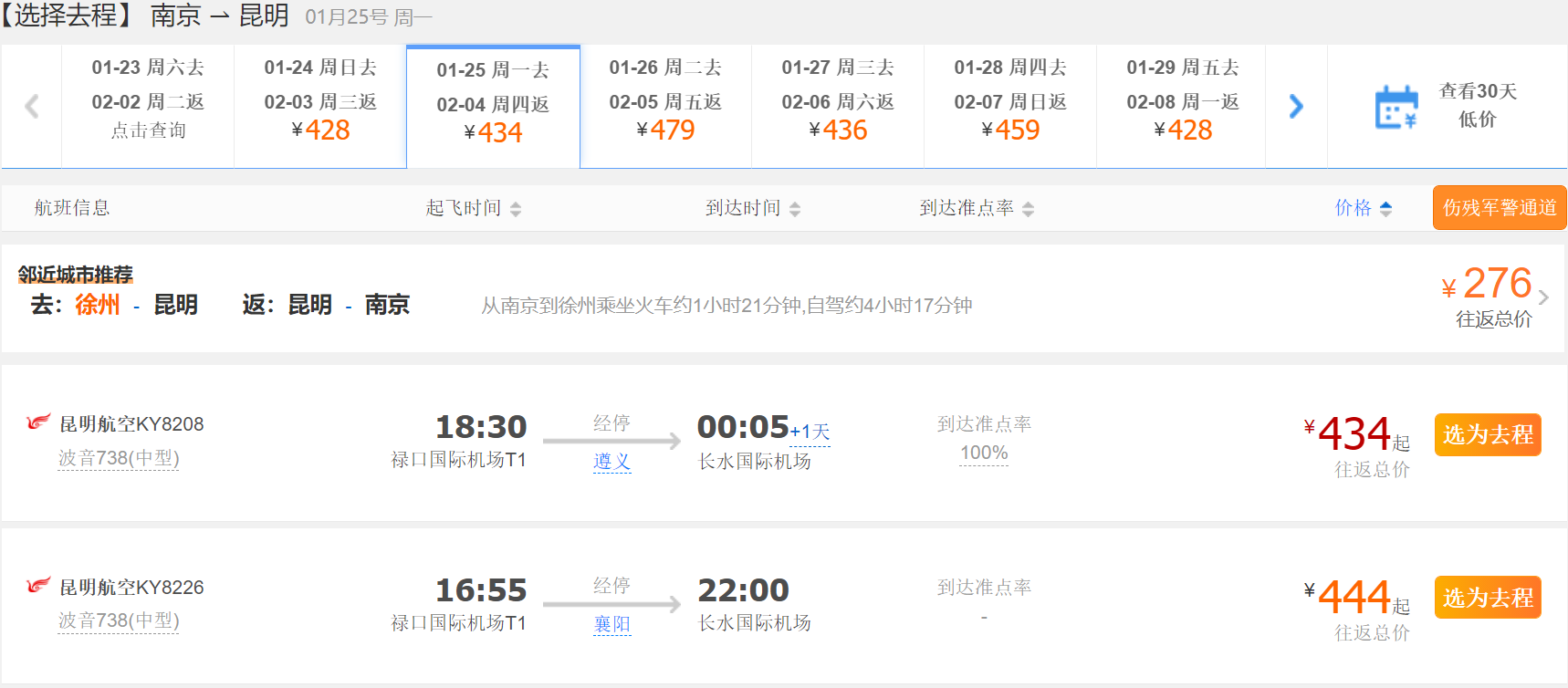The width and height of the screenshot is (1568, 688).
Task: Open the 30-day low price calendar icon
Action: pos(1396,107)
